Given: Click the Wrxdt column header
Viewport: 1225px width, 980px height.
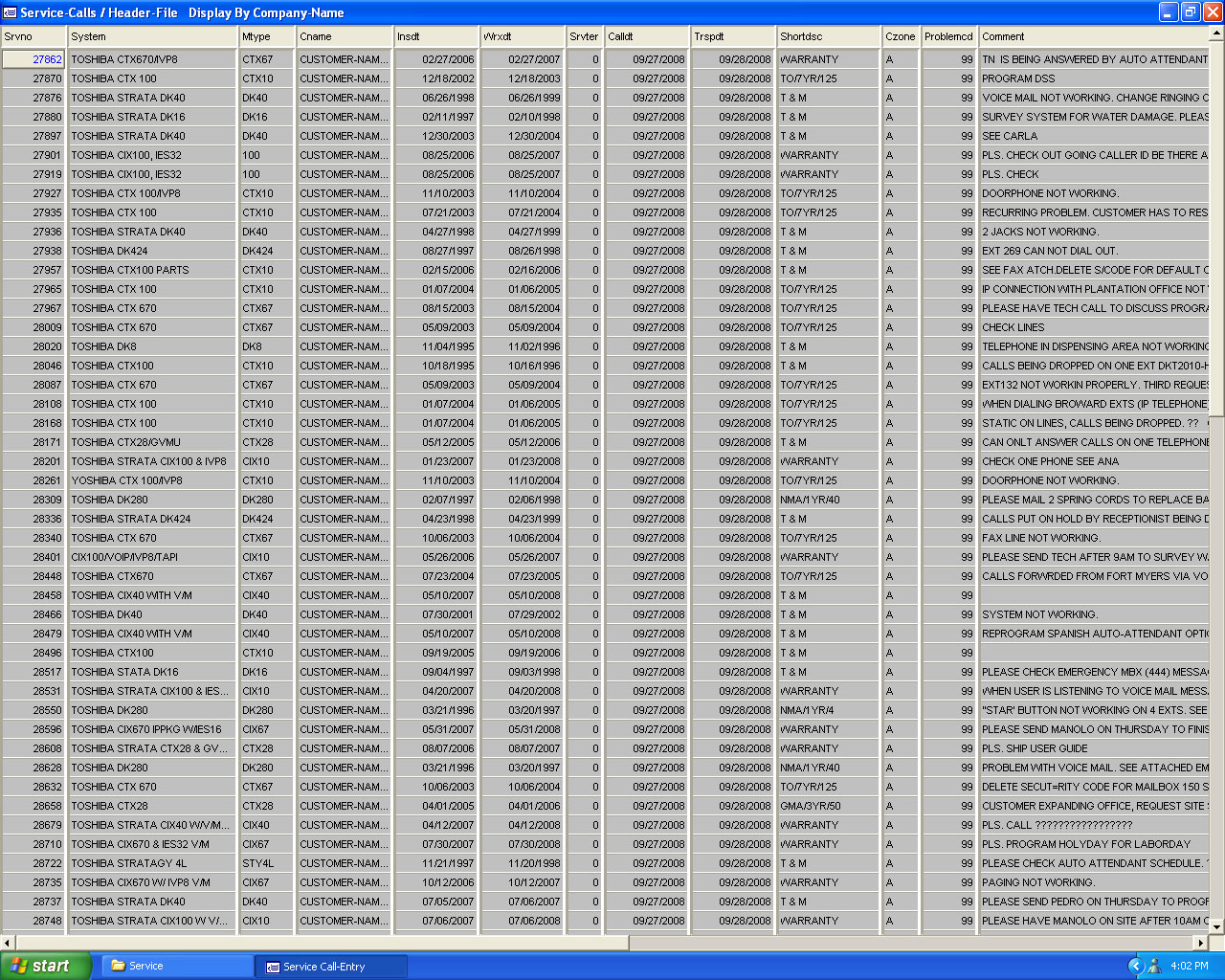Looking at the screenshot, I should pyautogui.click(x=523, y=36).
